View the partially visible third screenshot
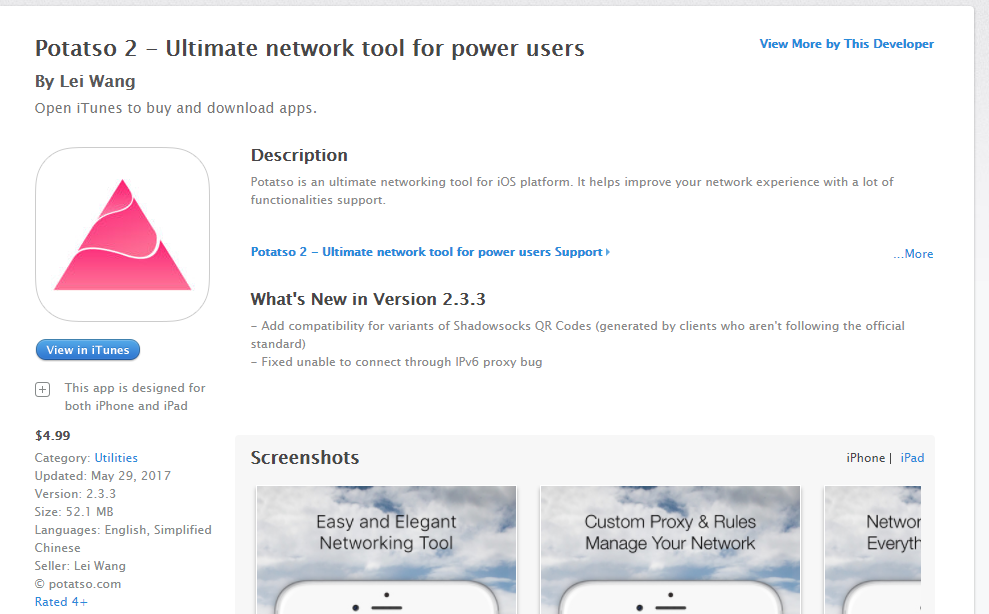This screenshot has width=989, height=614. tap(872, 549)
